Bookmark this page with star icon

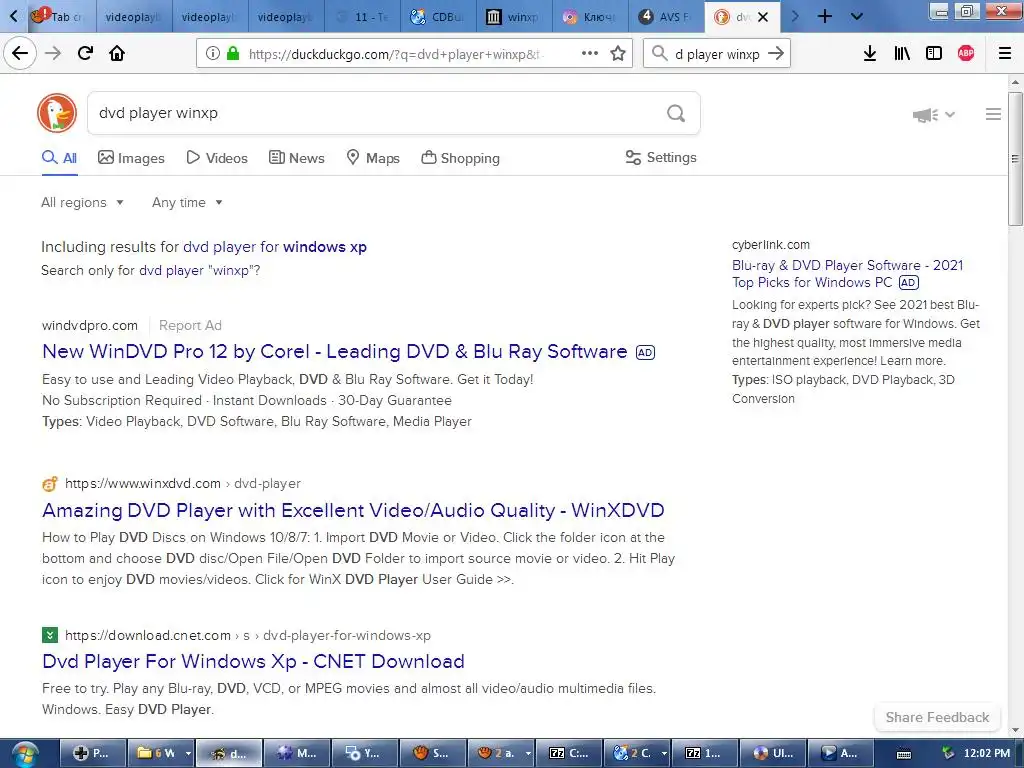click(x=618, y=54)
